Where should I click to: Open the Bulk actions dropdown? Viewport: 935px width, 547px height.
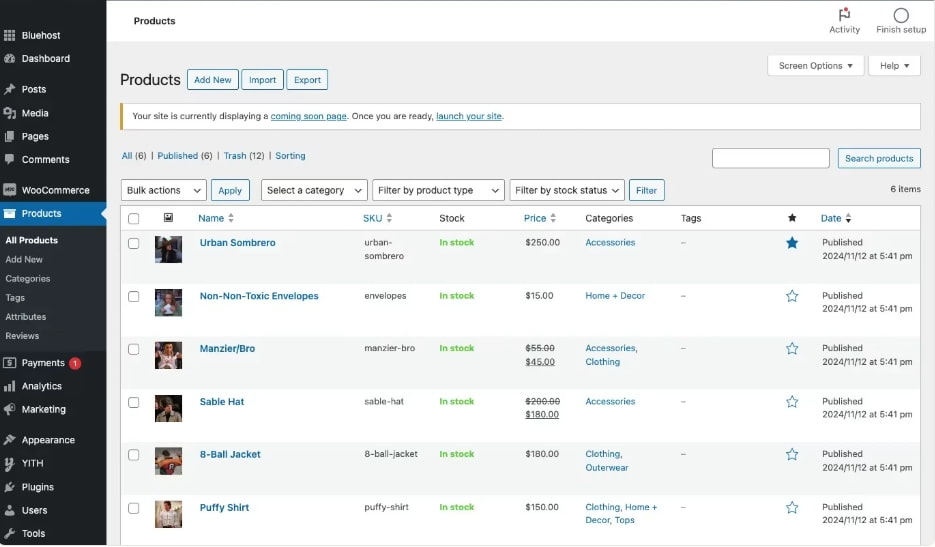coord(163,190)
